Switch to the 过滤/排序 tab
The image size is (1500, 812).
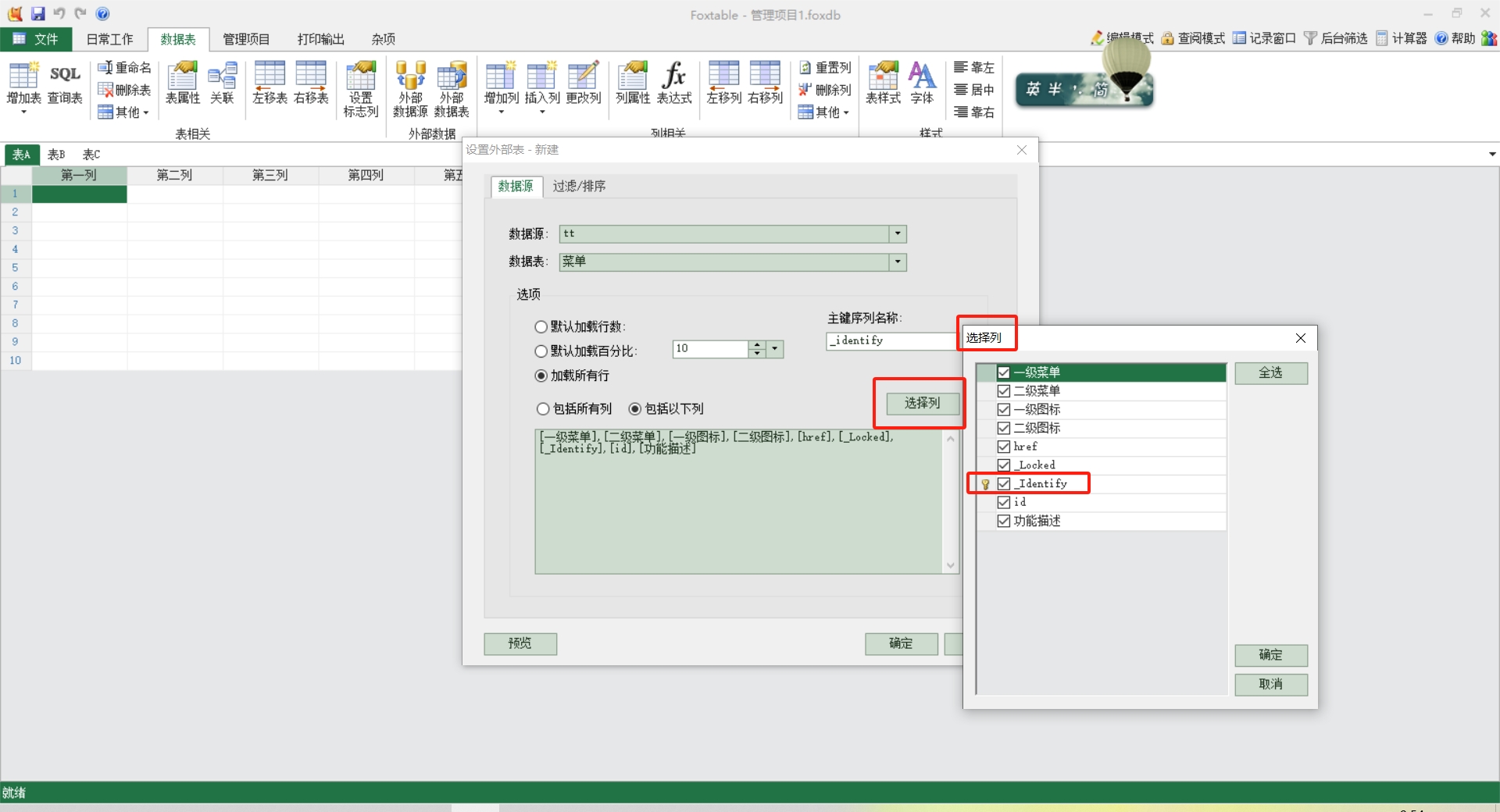579,186
